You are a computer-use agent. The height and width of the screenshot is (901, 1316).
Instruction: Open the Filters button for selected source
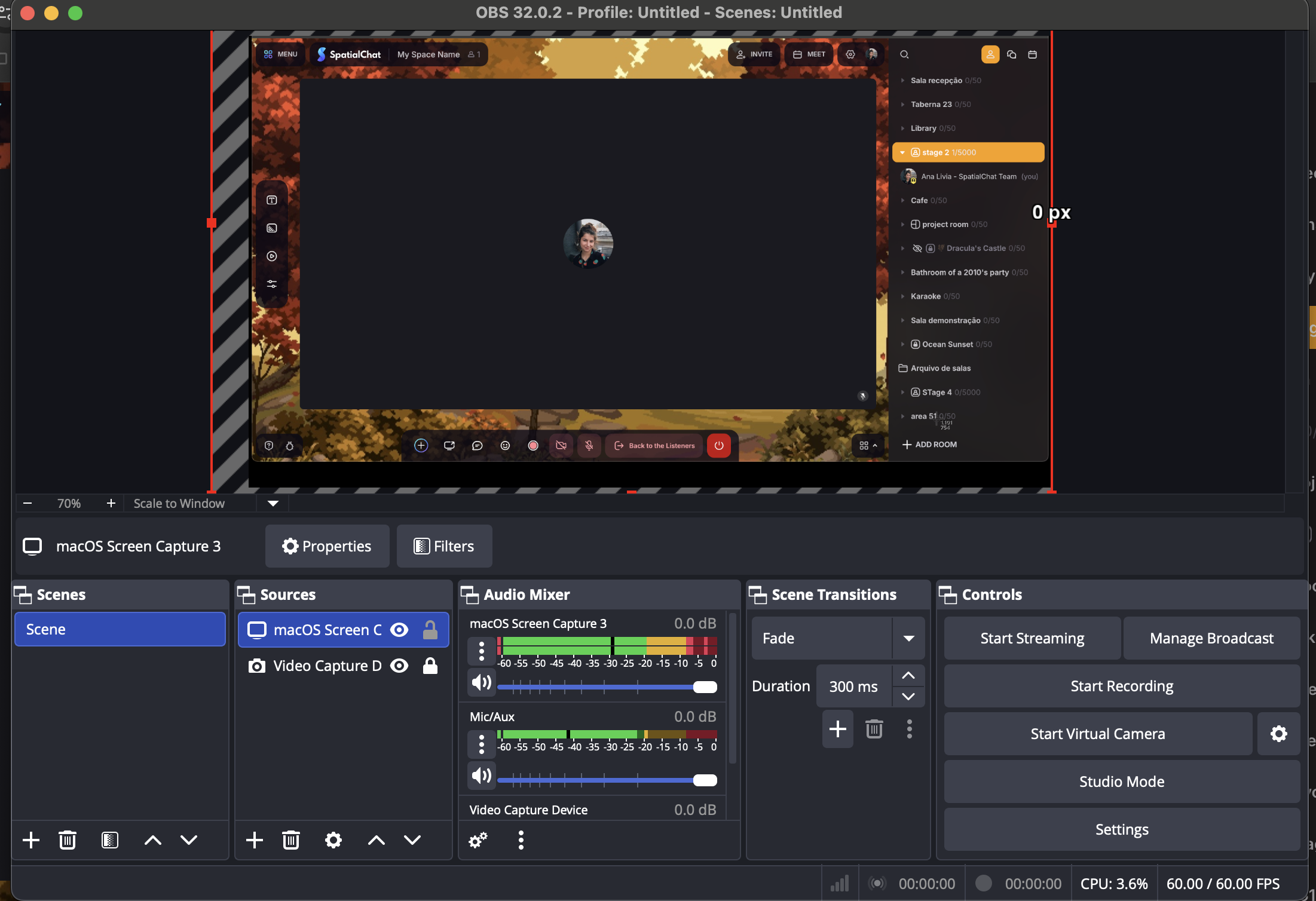[x=444, y=546]
